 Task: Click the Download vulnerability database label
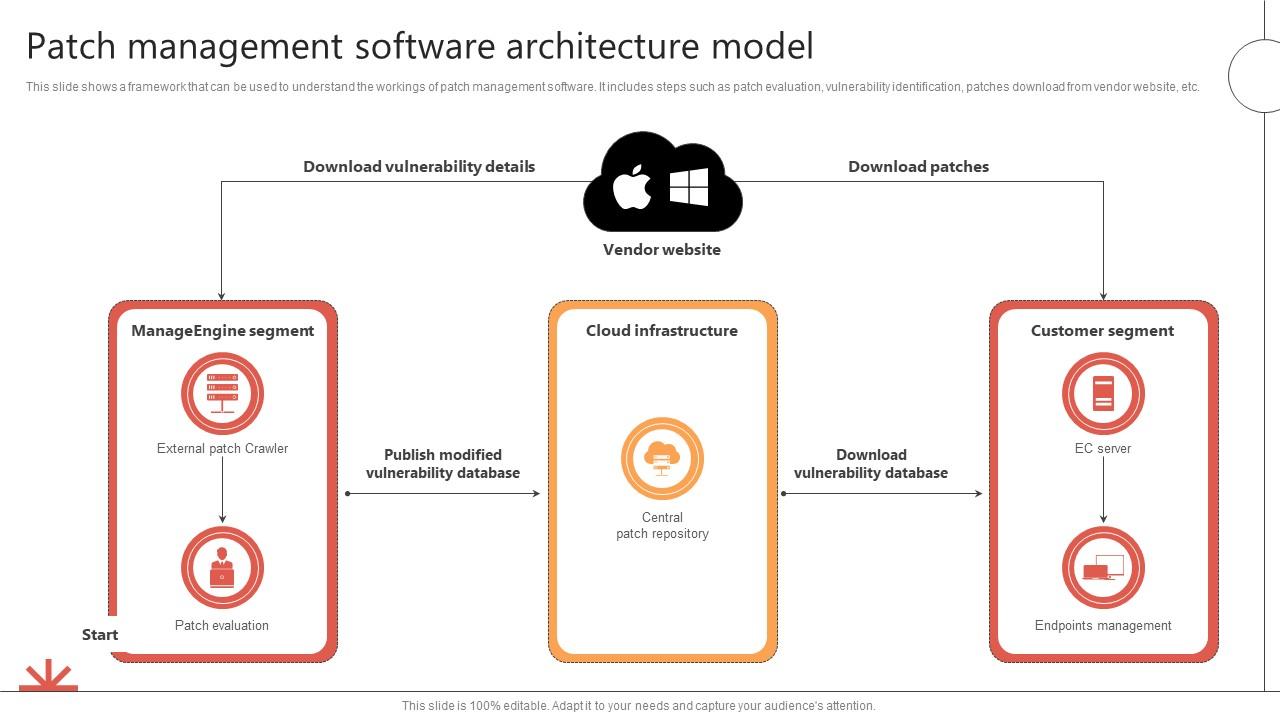(x=871, y=464)
